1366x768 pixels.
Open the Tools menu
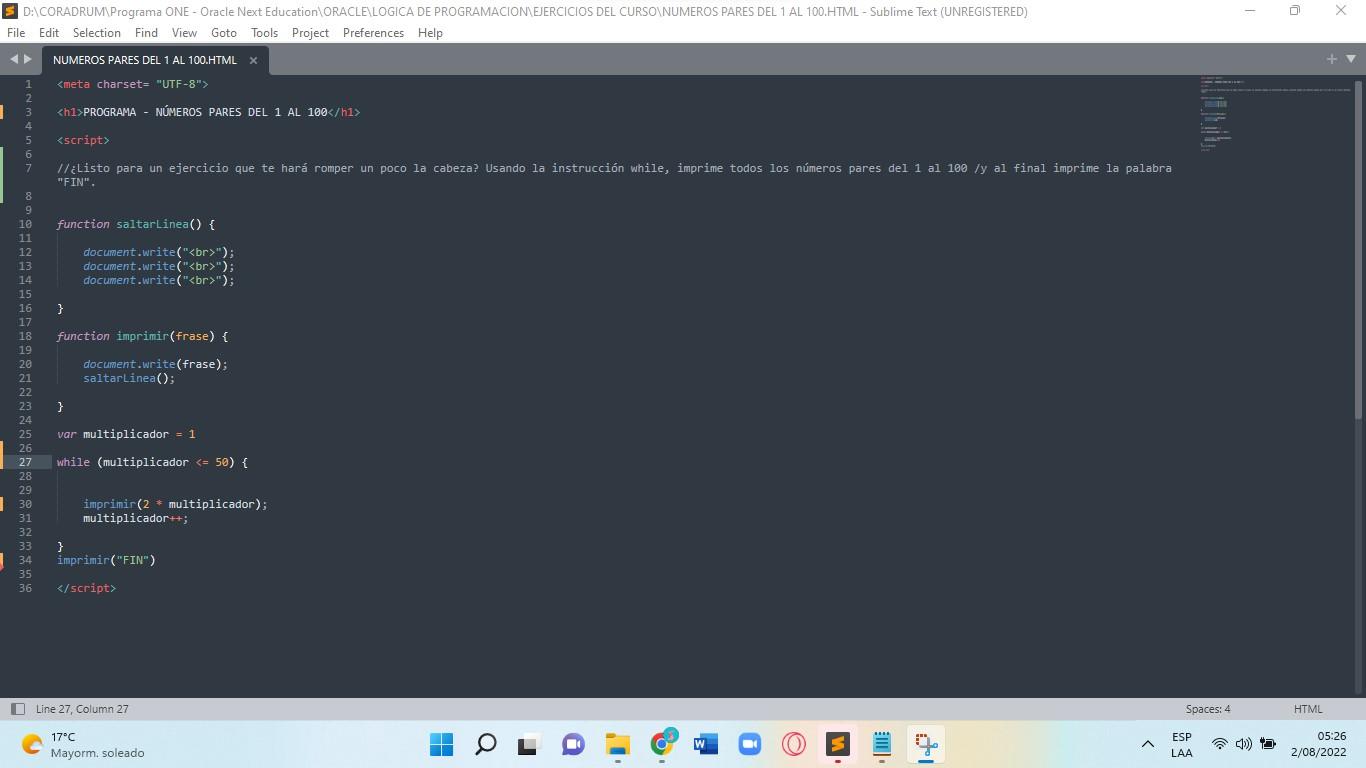(264, 33)
